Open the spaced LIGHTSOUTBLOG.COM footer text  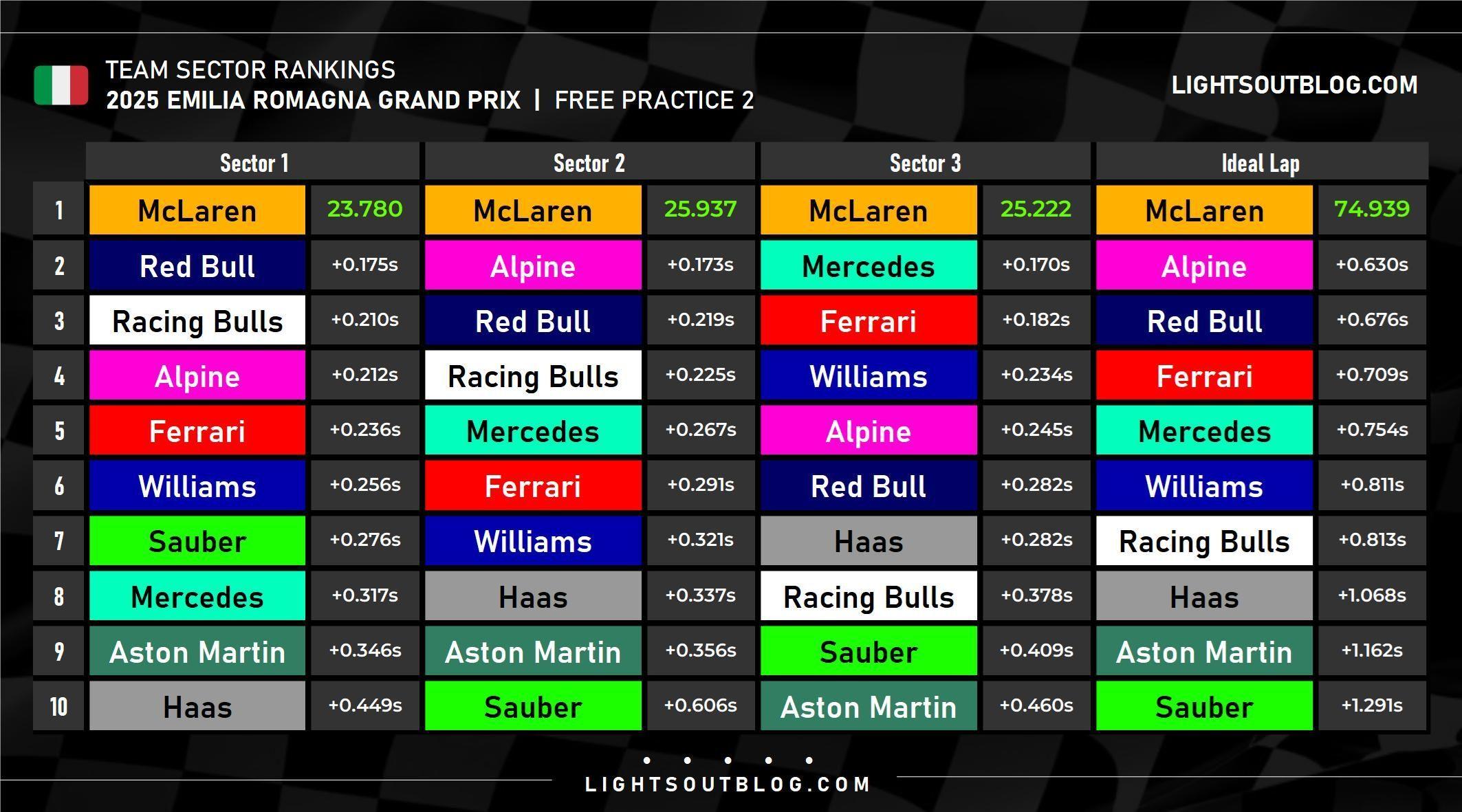728,784
